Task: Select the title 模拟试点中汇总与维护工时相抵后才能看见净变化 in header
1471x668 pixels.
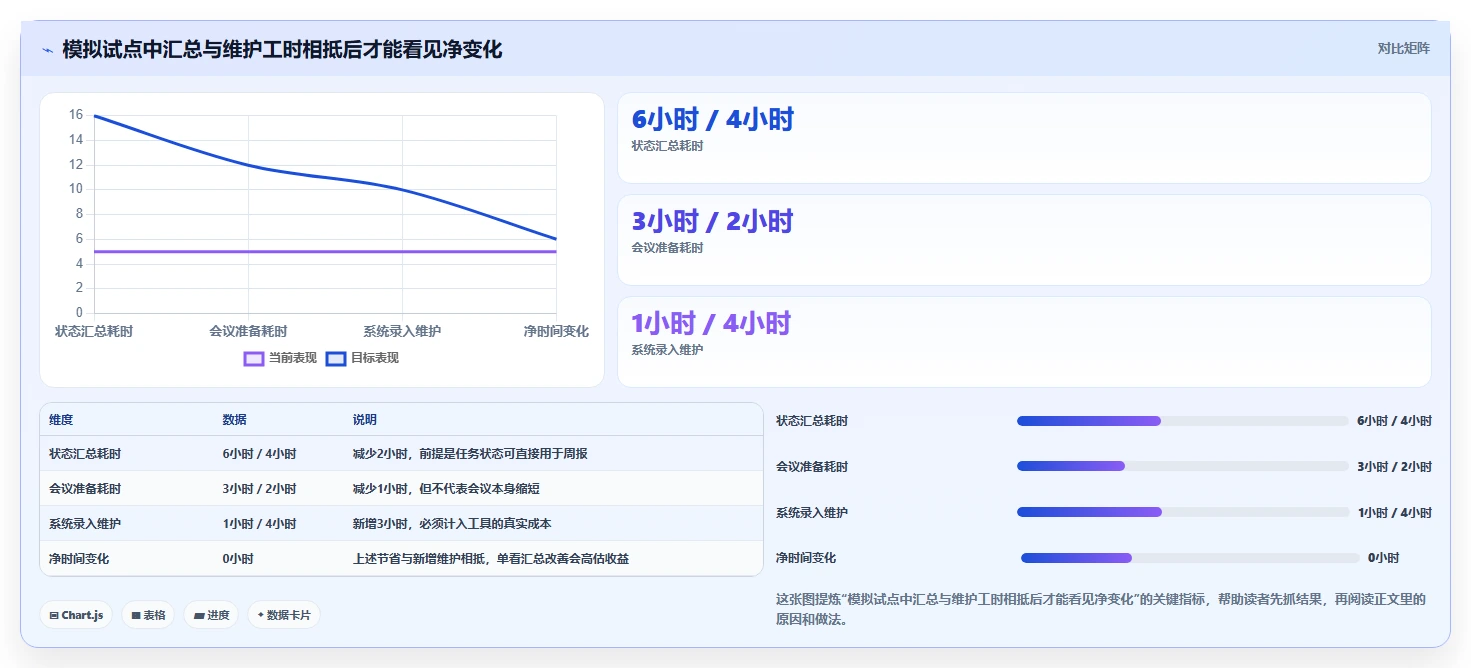Action: tap(282, 49)
